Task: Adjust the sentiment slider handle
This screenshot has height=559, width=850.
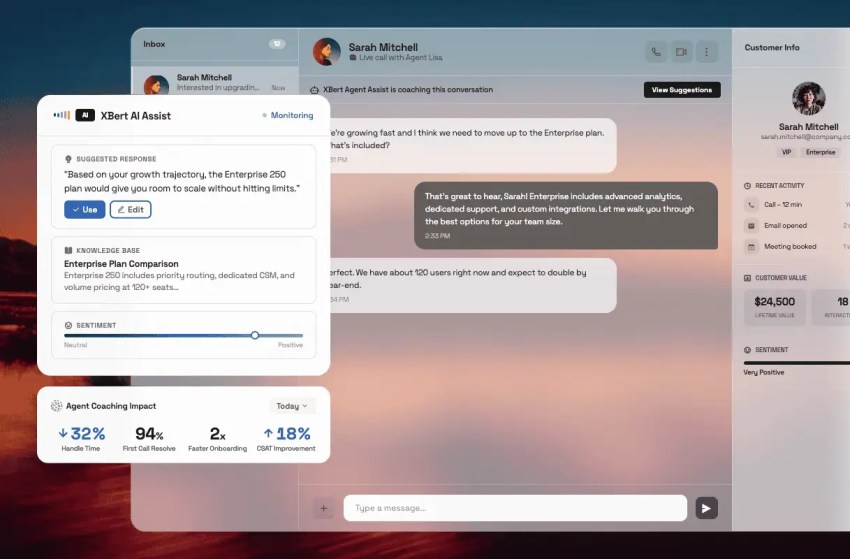Action: (255, 335)
